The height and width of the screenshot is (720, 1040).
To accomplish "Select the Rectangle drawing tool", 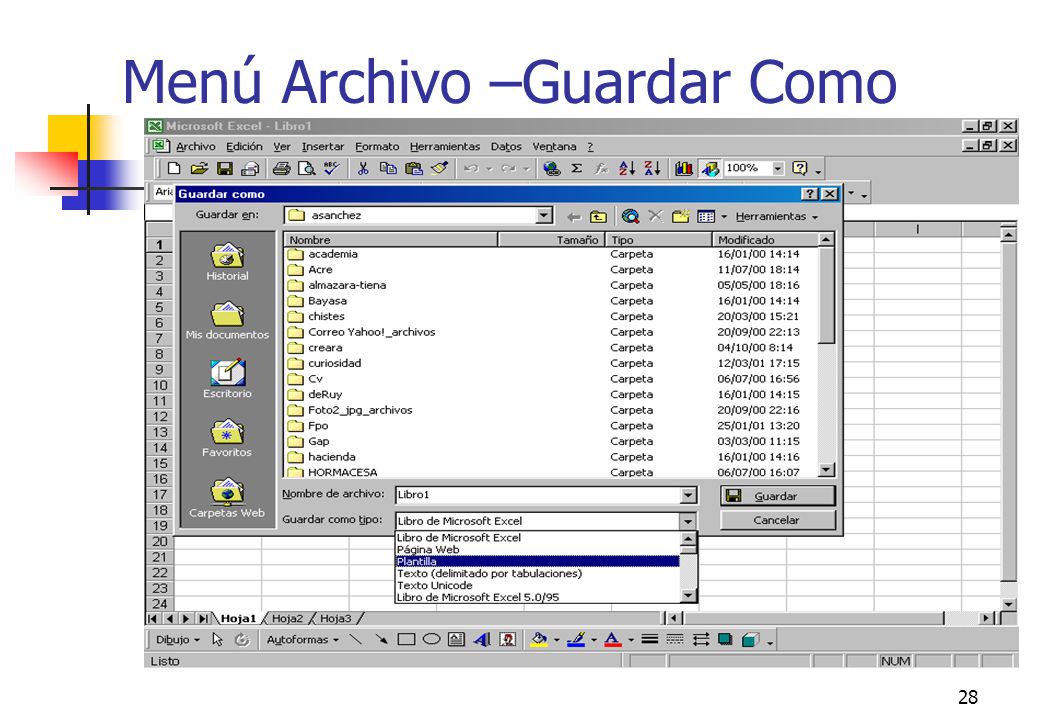I will point(406,639).
